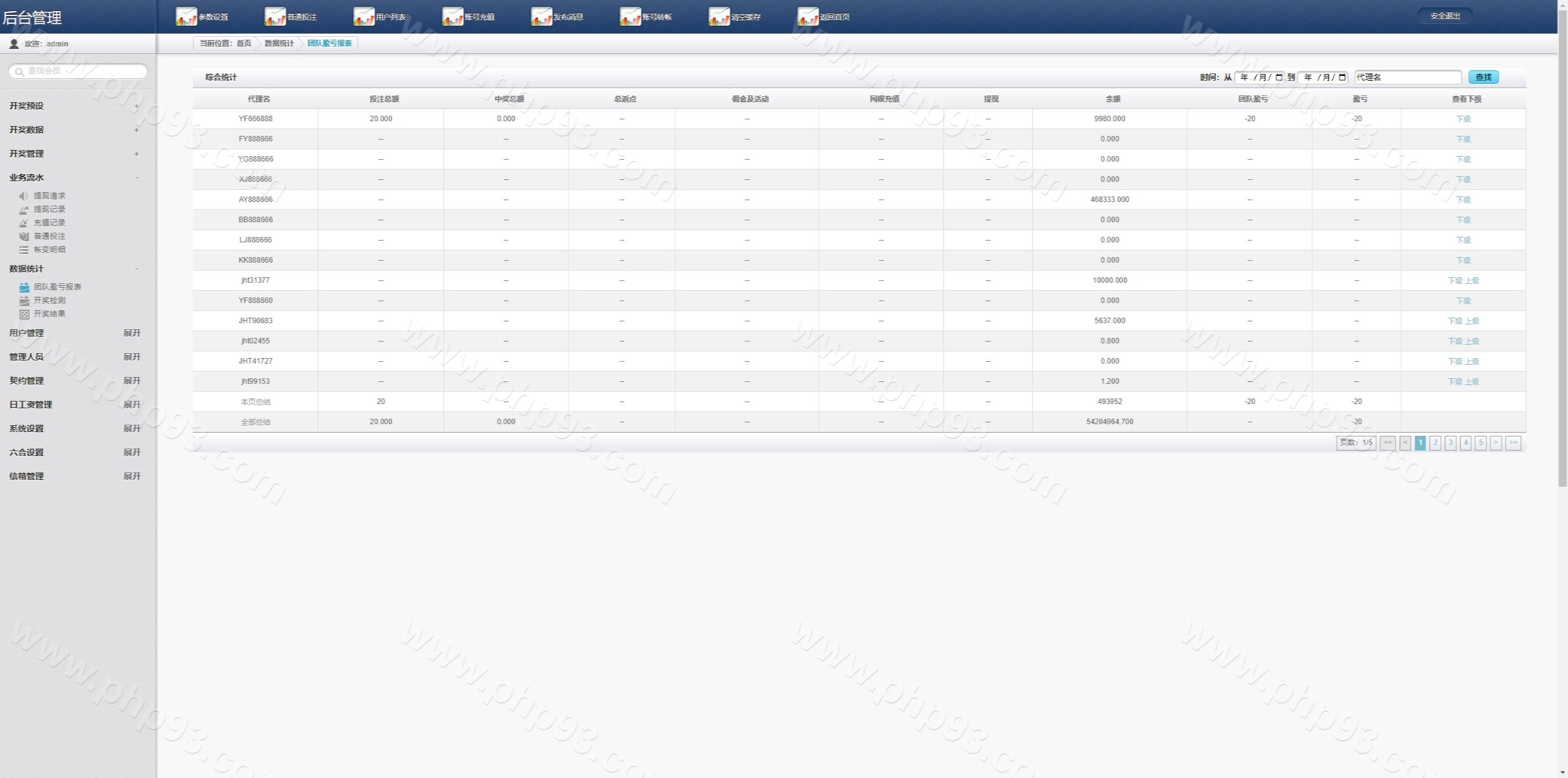Open 账号充值 via its toolbar icon
Screen dimensions: 1568x778
pyautogui.click(x=452, y=17)
